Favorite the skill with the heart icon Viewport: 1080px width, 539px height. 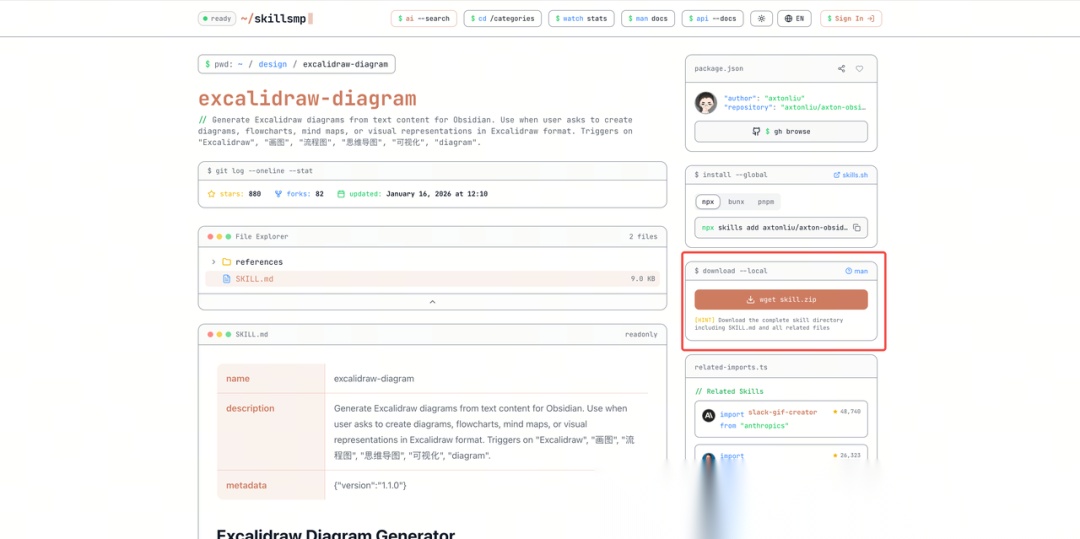point(859,69)
